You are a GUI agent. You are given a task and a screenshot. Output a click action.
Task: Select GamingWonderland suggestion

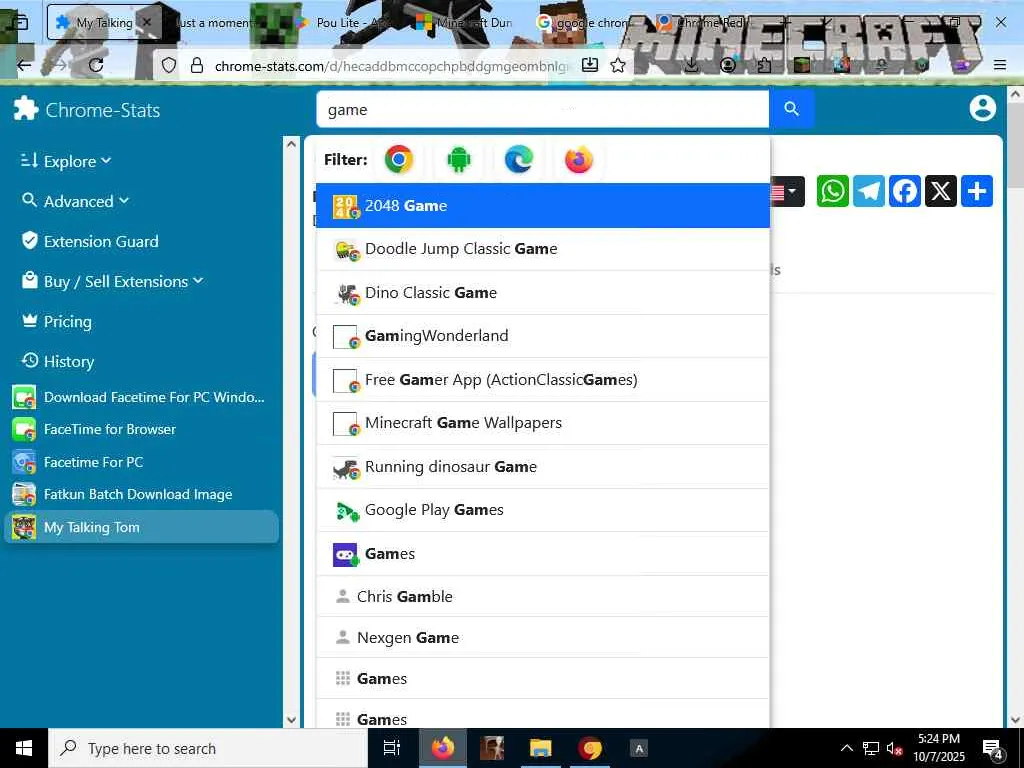click(x=543, y=336)
